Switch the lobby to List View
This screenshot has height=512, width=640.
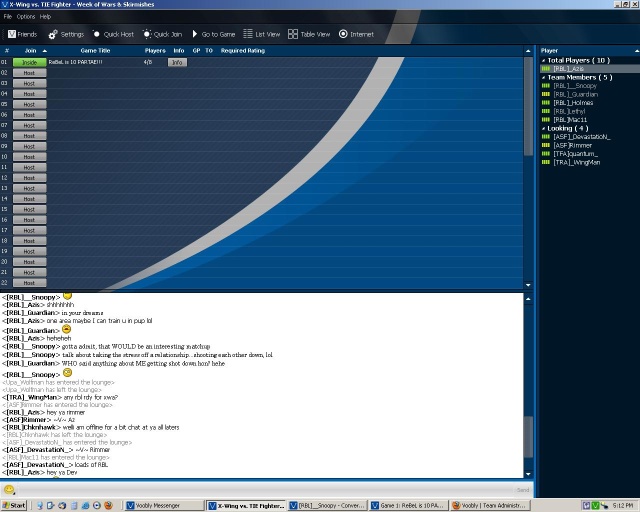(x=262, y=34)
